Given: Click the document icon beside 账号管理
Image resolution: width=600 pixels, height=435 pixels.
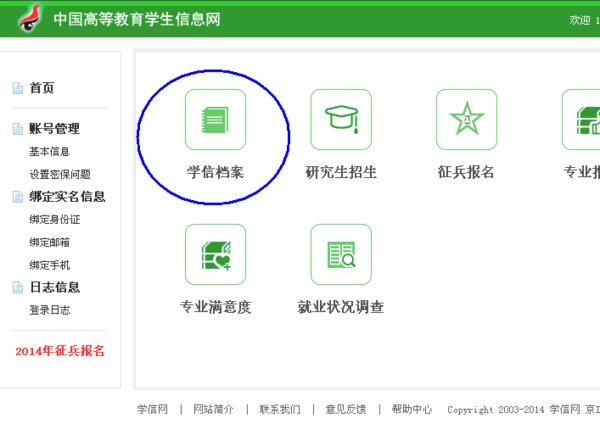Looking at the screenshot, I should [18, 129].
